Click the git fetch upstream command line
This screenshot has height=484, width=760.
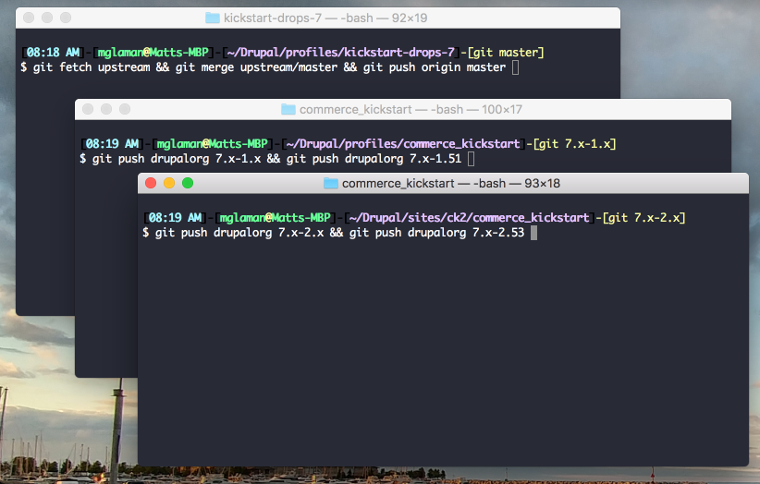pyautogui.click(x=263, y=67)
